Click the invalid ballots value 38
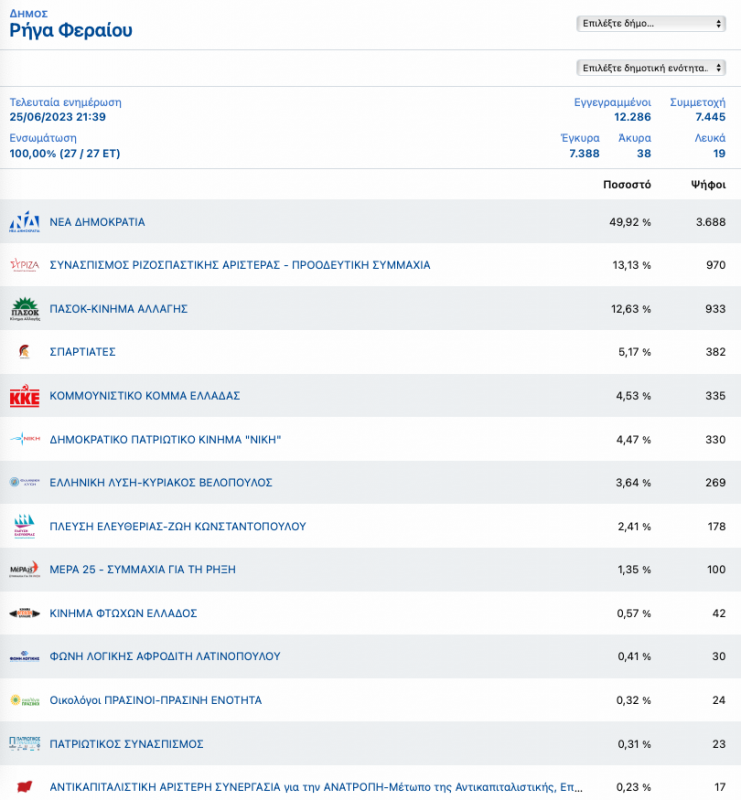This screenshot has height=800, width=741. pyautogui.click(x=644, y=153)
